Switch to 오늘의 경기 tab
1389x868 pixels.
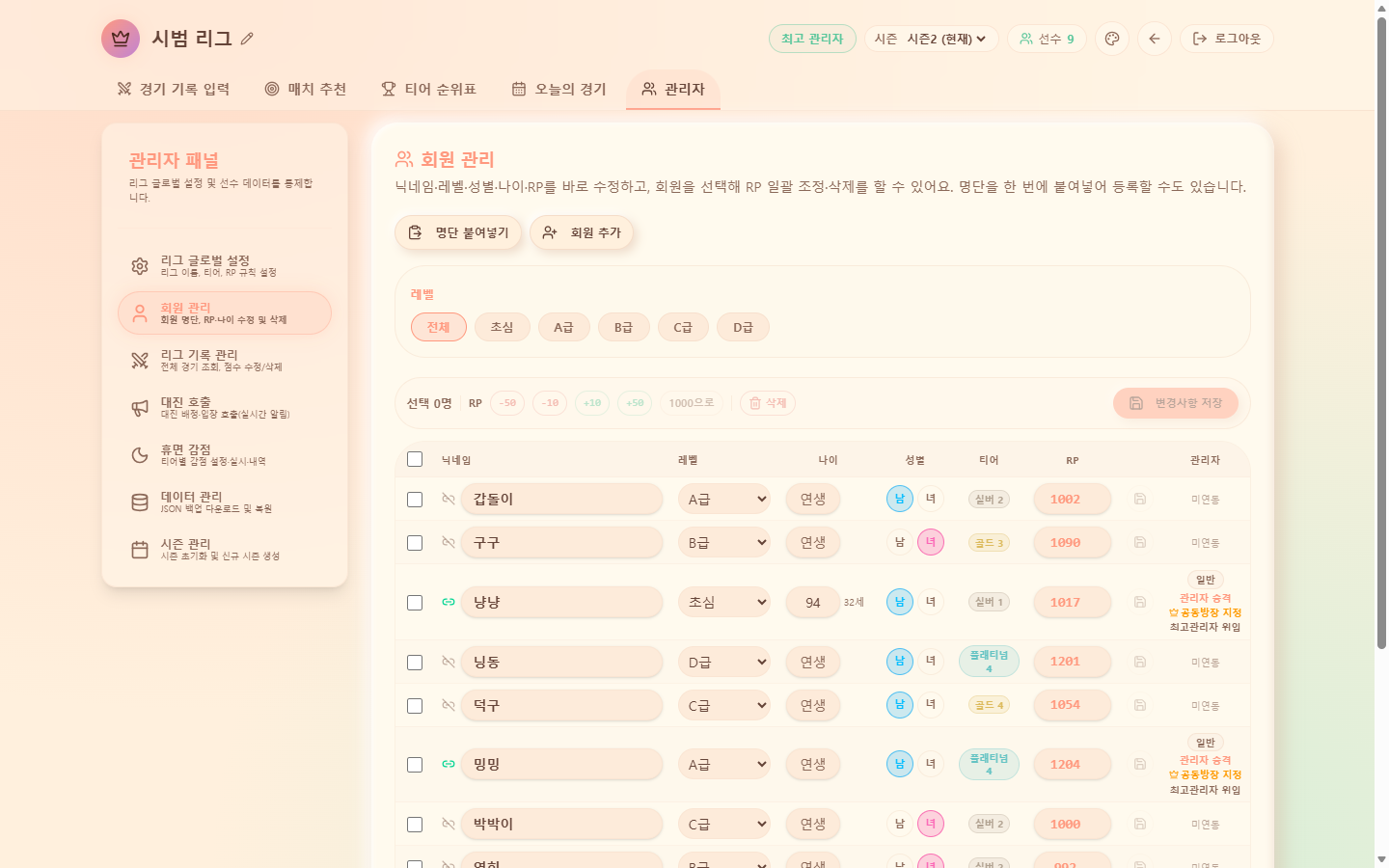pos(558,89)
